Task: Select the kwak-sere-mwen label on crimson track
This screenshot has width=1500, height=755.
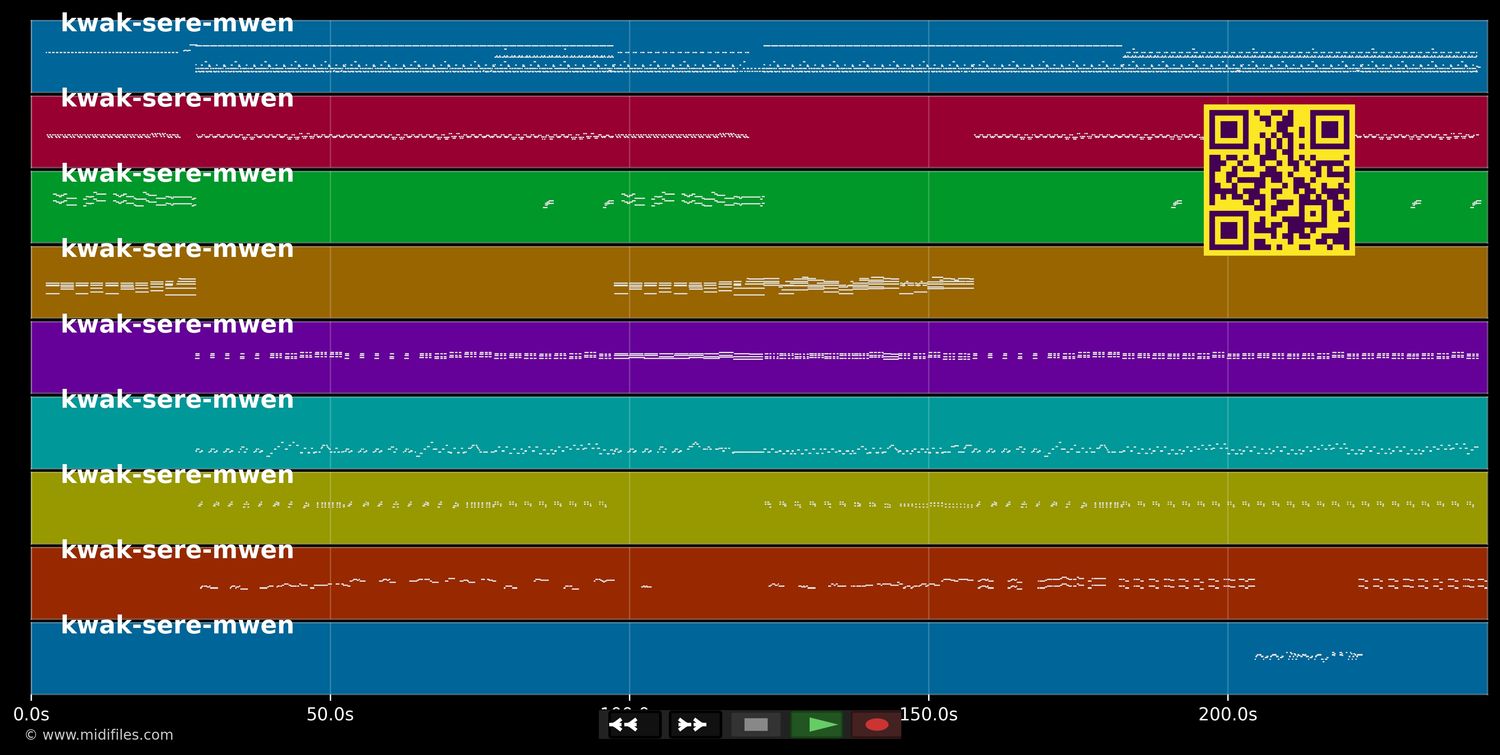Action: tap(177, 99)
